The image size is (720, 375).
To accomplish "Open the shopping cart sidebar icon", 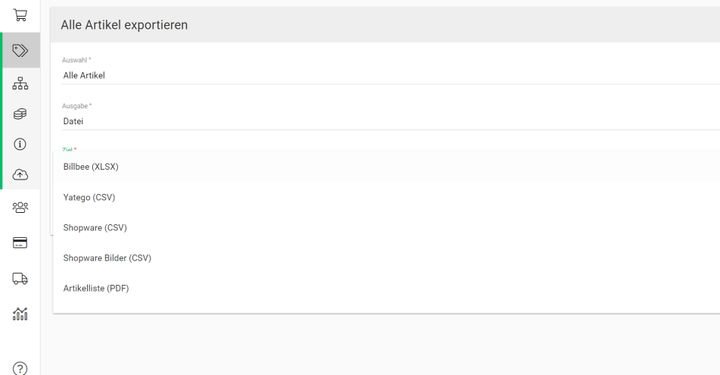I will (20, 15).
